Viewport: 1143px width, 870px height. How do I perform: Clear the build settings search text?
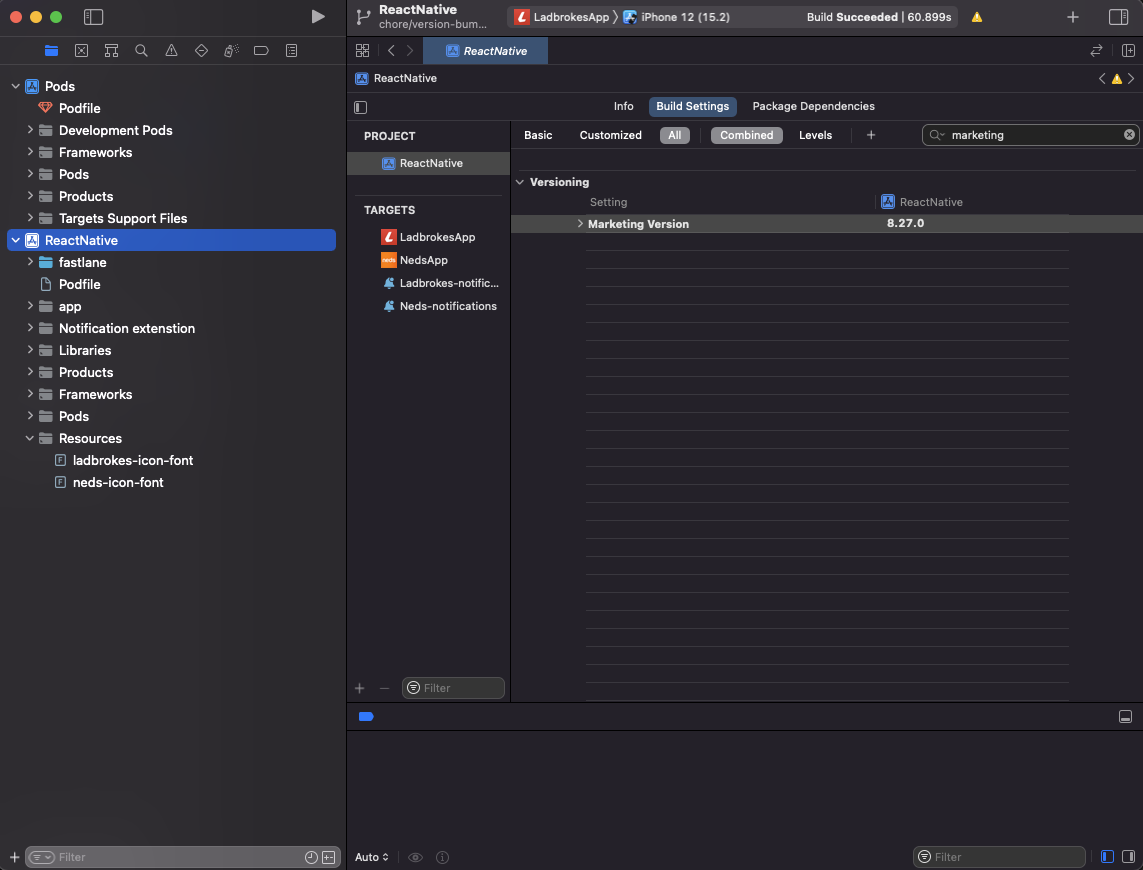tap(1129, 135)
